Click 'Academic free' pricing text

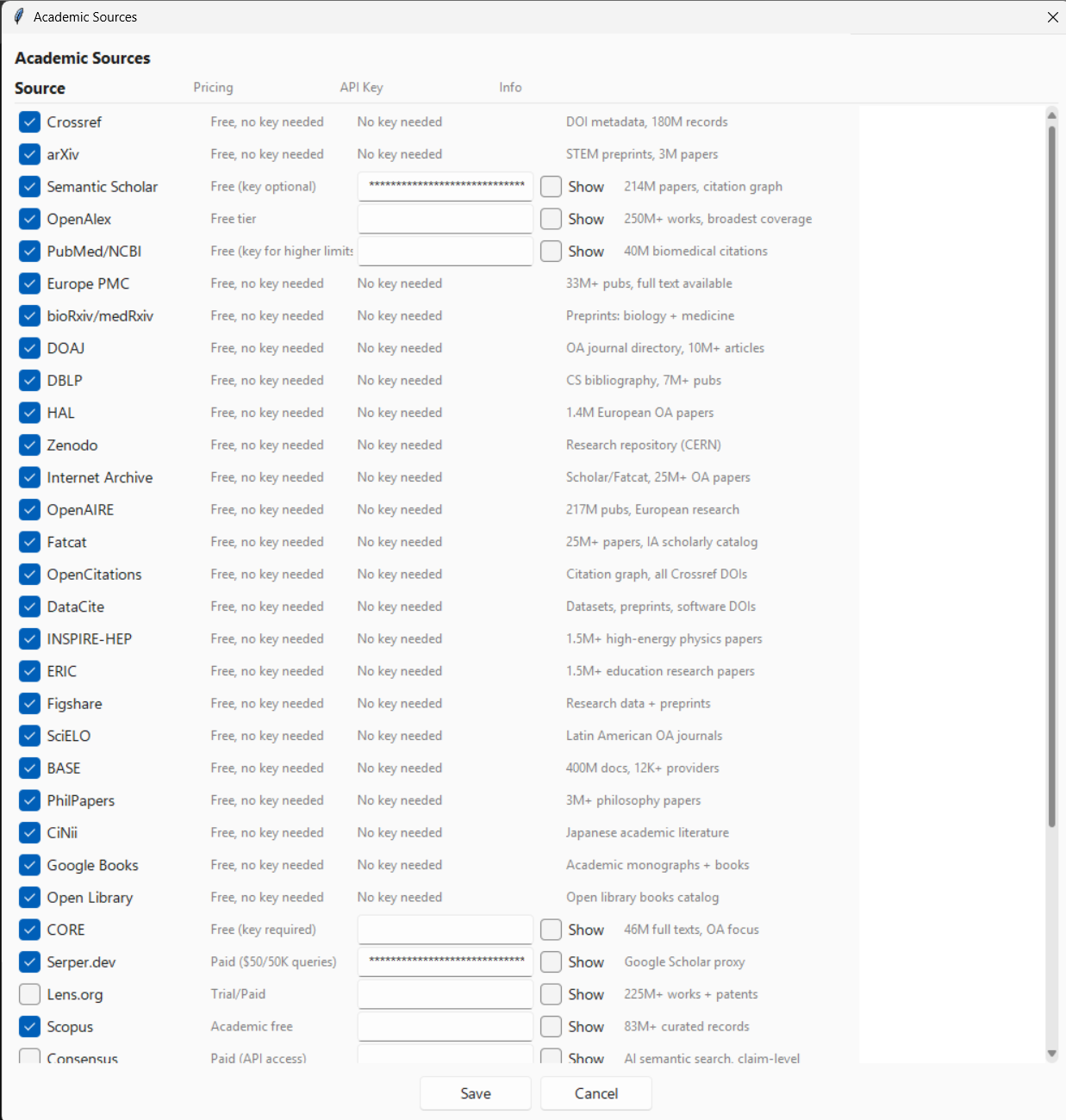pyautogui.click(x=252, y=1026)
